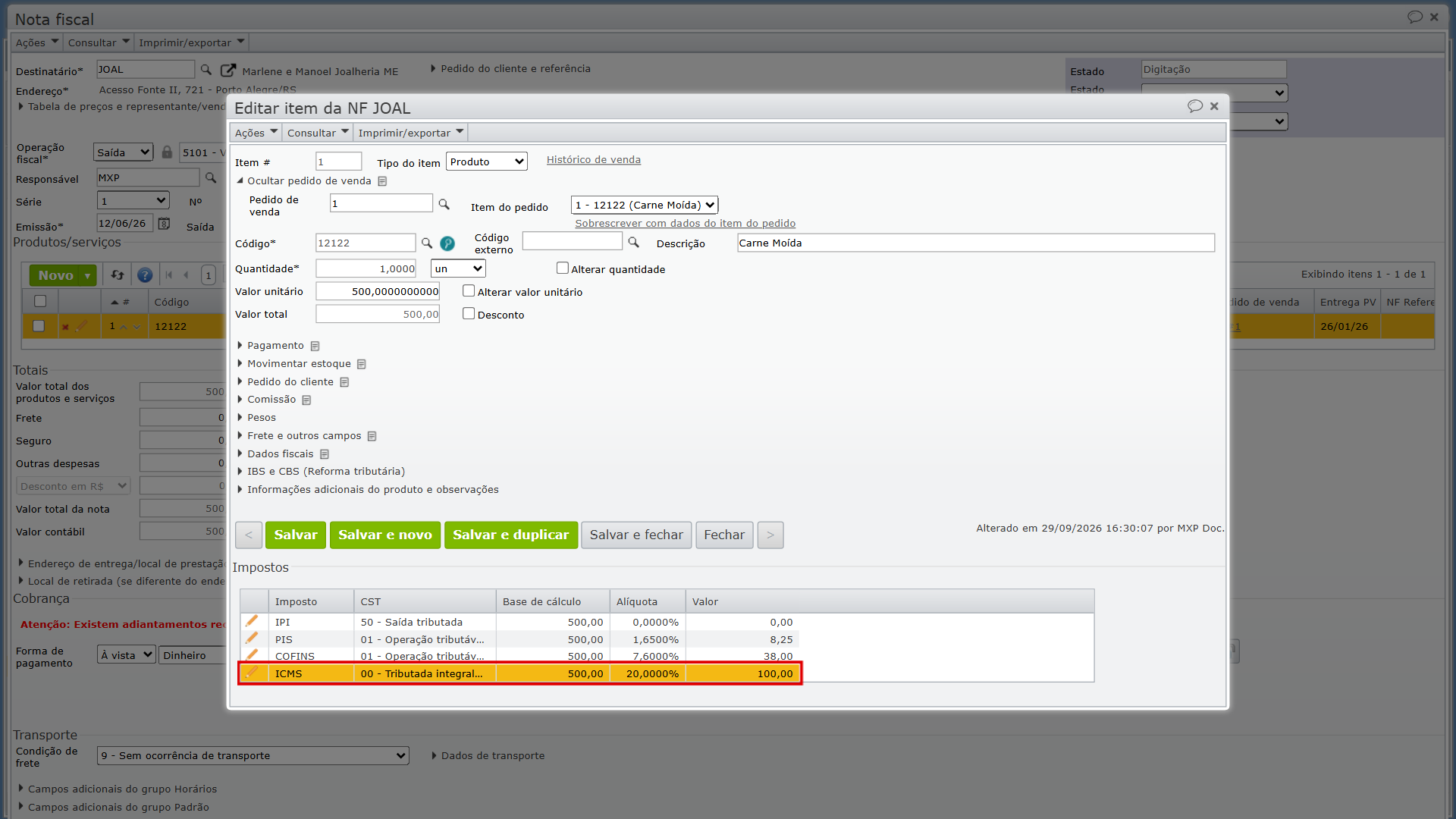Click the Descrição input field
Viewport: 1456px width, 819px height.
coord(975,243)
